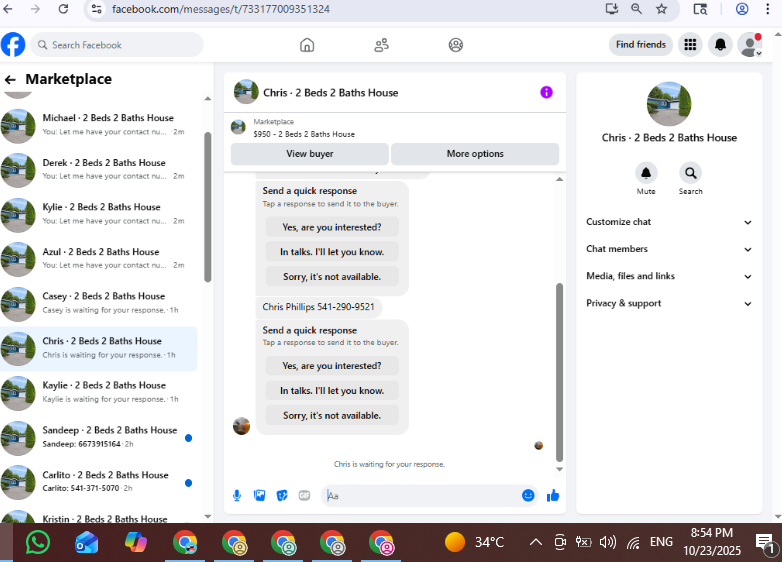Open notifications bell in Facebook header
The width and height of the screenshot is (782, 562).
point(720,45)
